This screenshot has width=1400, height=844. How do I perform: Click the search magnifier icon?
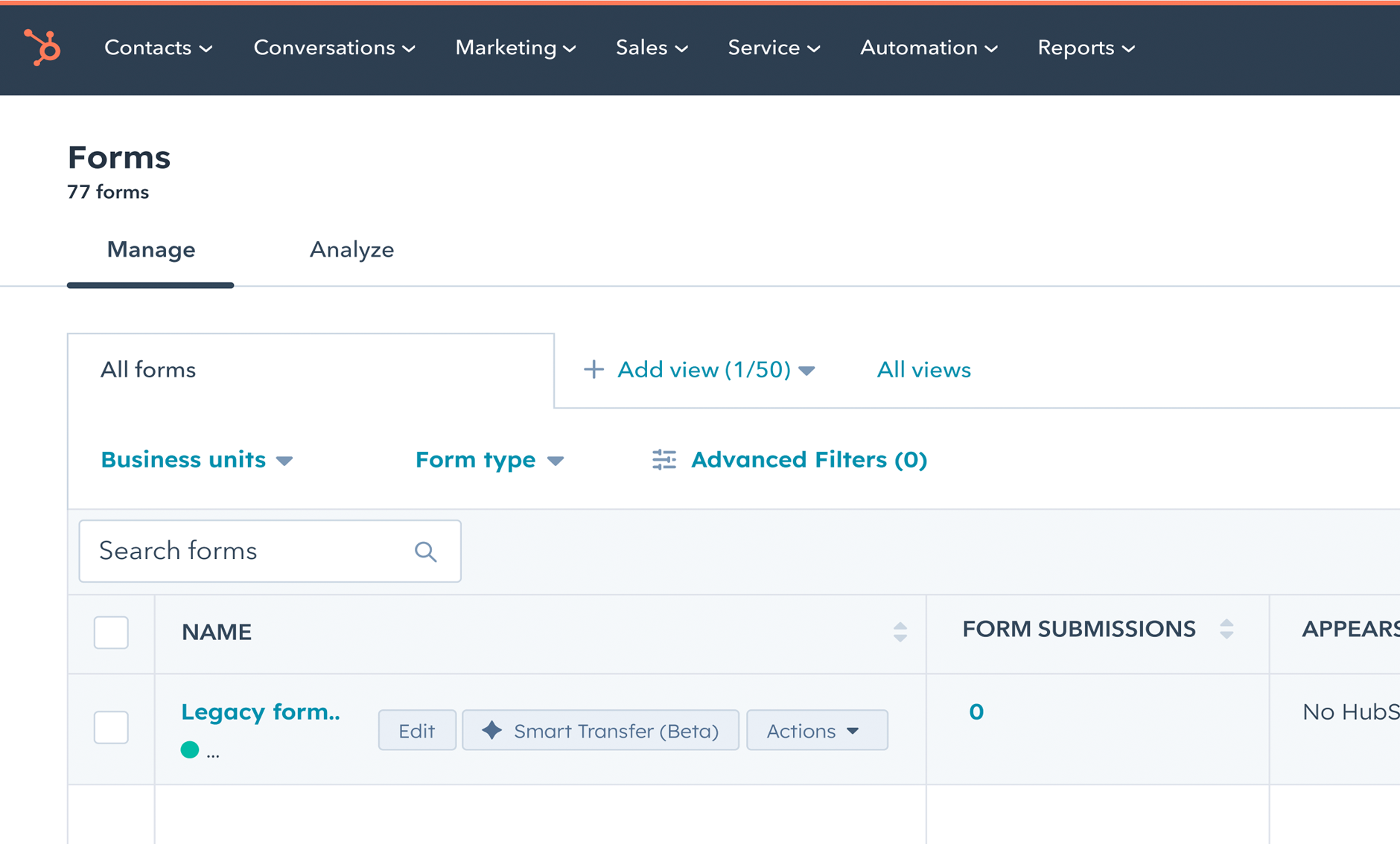(425, 552)
